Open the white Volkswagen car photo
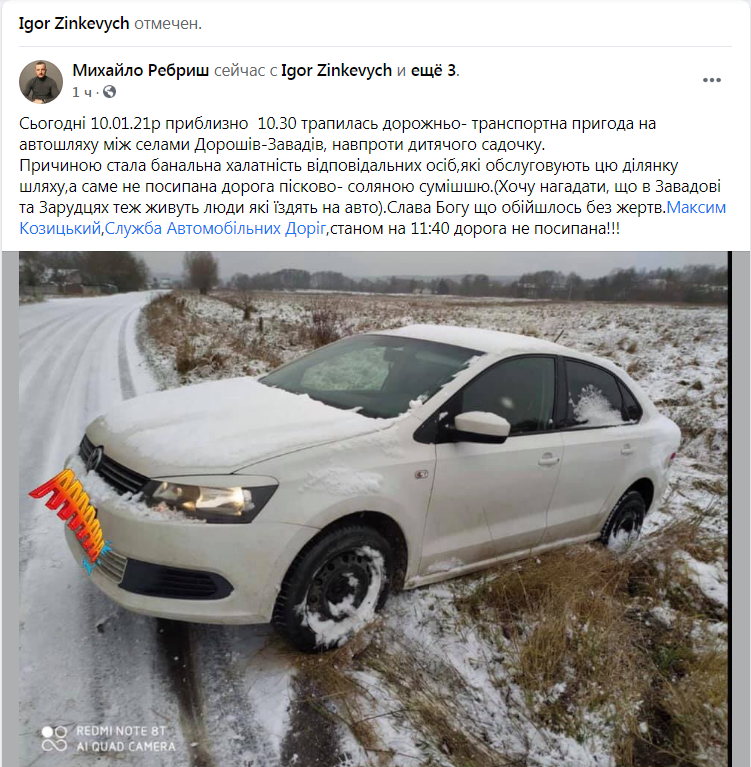 click(x=373, y=509)
